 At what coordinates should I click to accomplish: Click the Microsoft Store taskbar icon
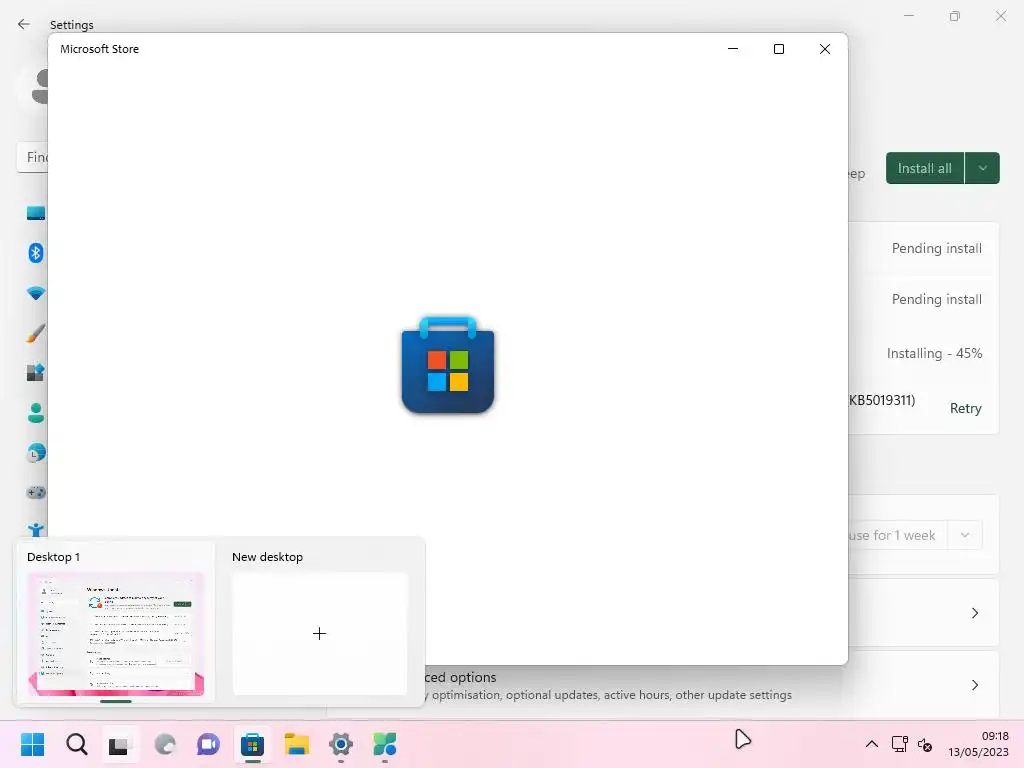tap(252, 744)
